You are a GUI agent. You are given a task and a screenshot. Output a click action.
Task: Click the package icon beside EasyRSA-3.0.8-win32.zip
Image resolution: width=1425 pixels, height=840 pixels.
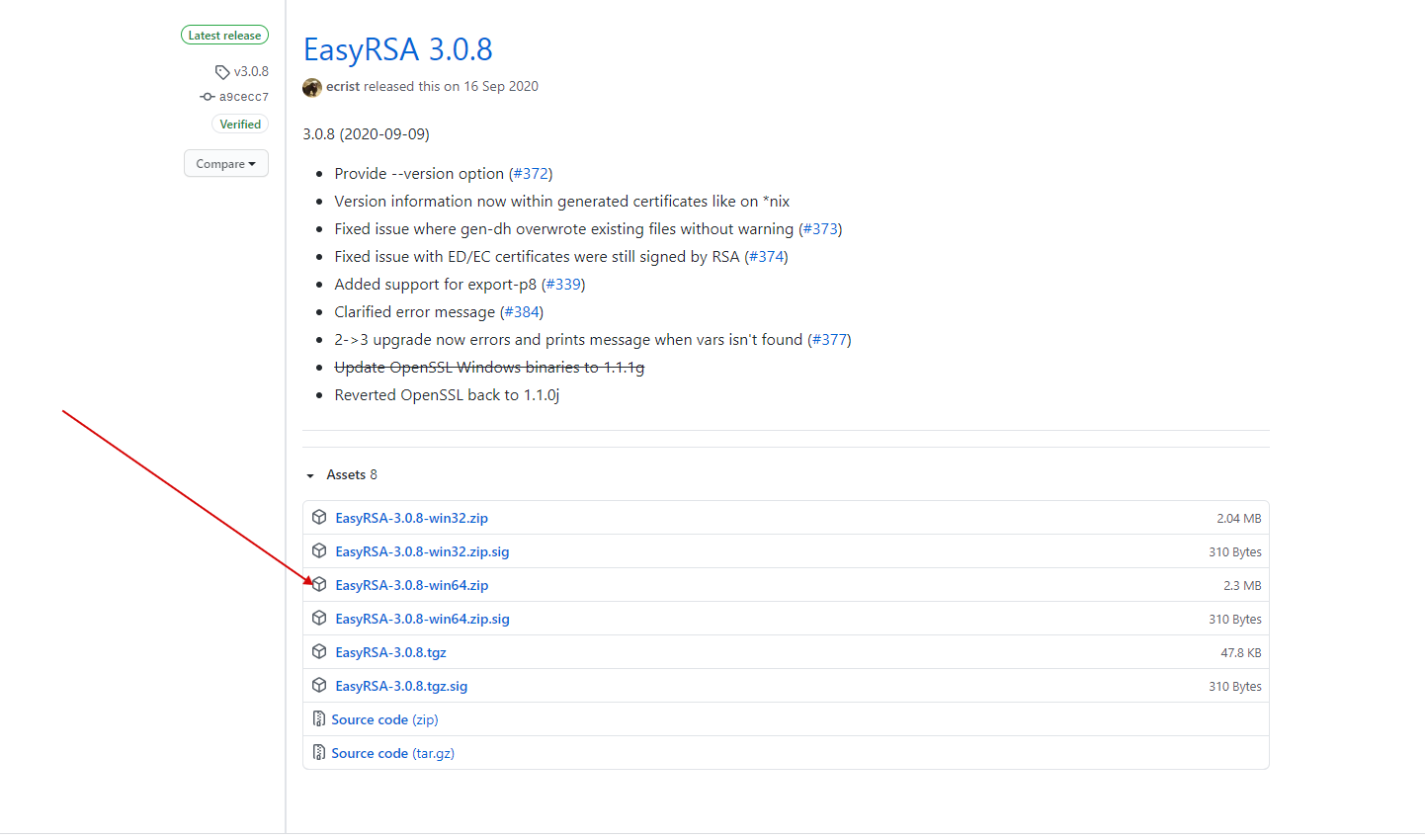point(319,517)
